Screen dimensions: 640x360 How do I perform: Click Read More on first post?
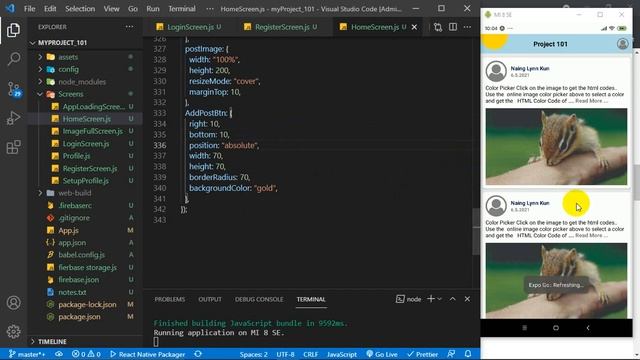pyautogui.click(x=591, y=101)
